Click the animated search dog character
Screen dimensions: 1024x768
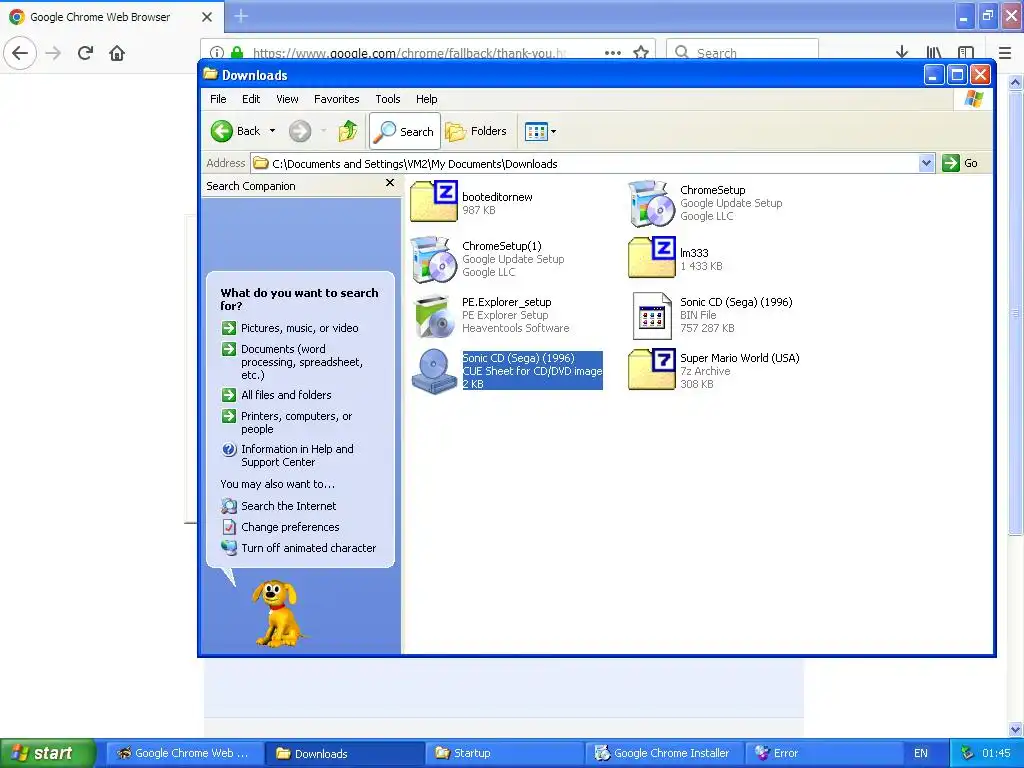pos(278,613)
